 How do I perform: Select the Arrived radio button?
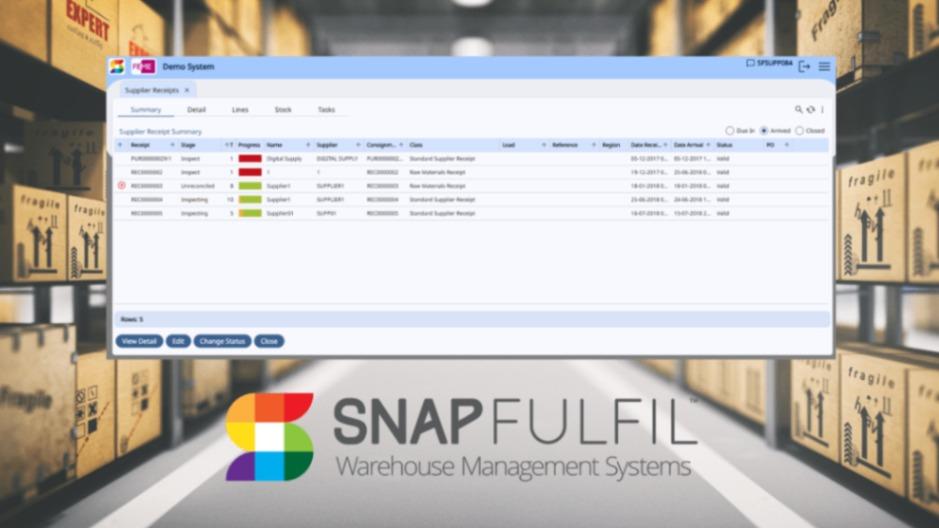764,131
